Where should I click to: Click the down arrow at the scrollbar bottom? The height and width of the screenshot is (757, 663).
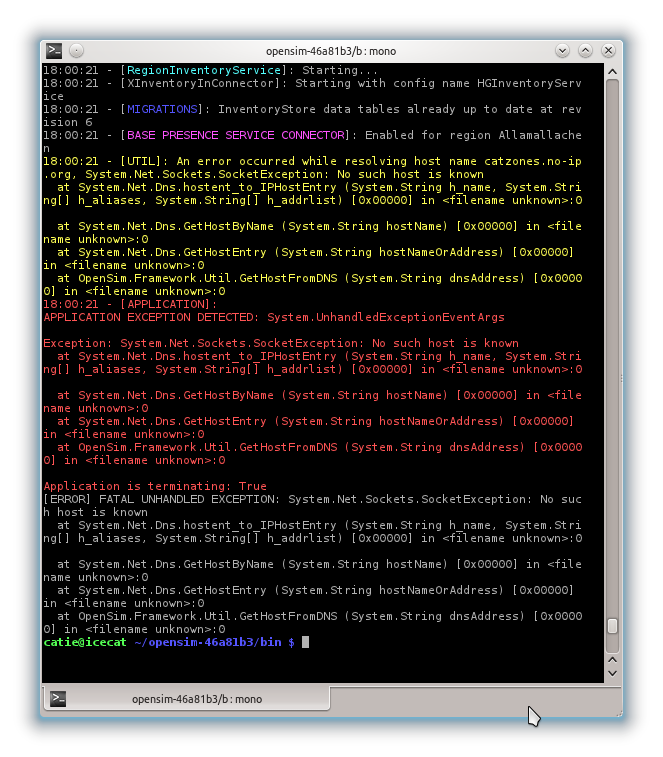point(612,673)
